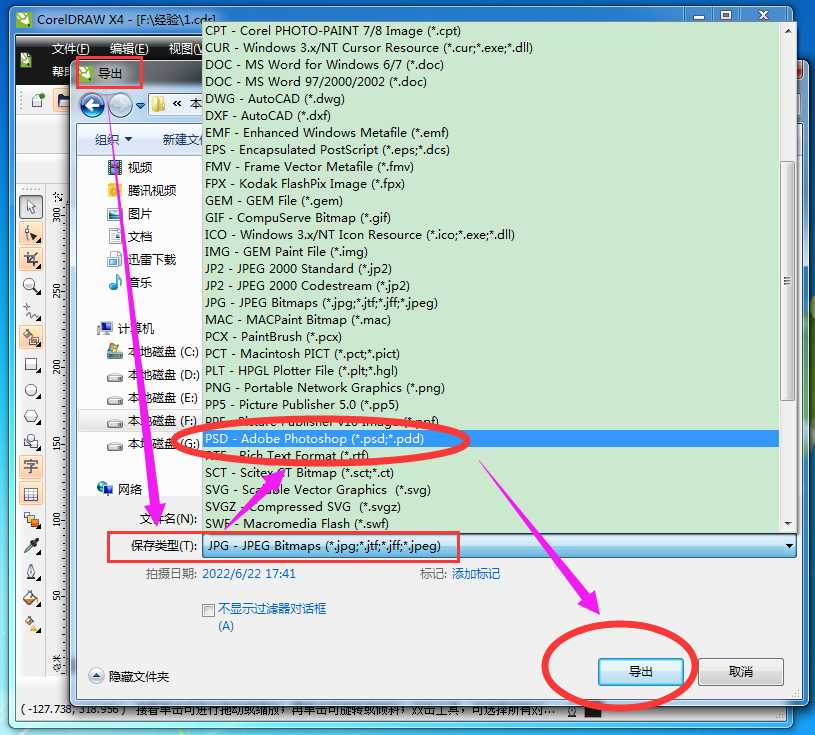This screenshot has width=815, height=735.
Task: Click the format list scroll-up arrow
Action: pyautogui.click(x=788, y=31)
